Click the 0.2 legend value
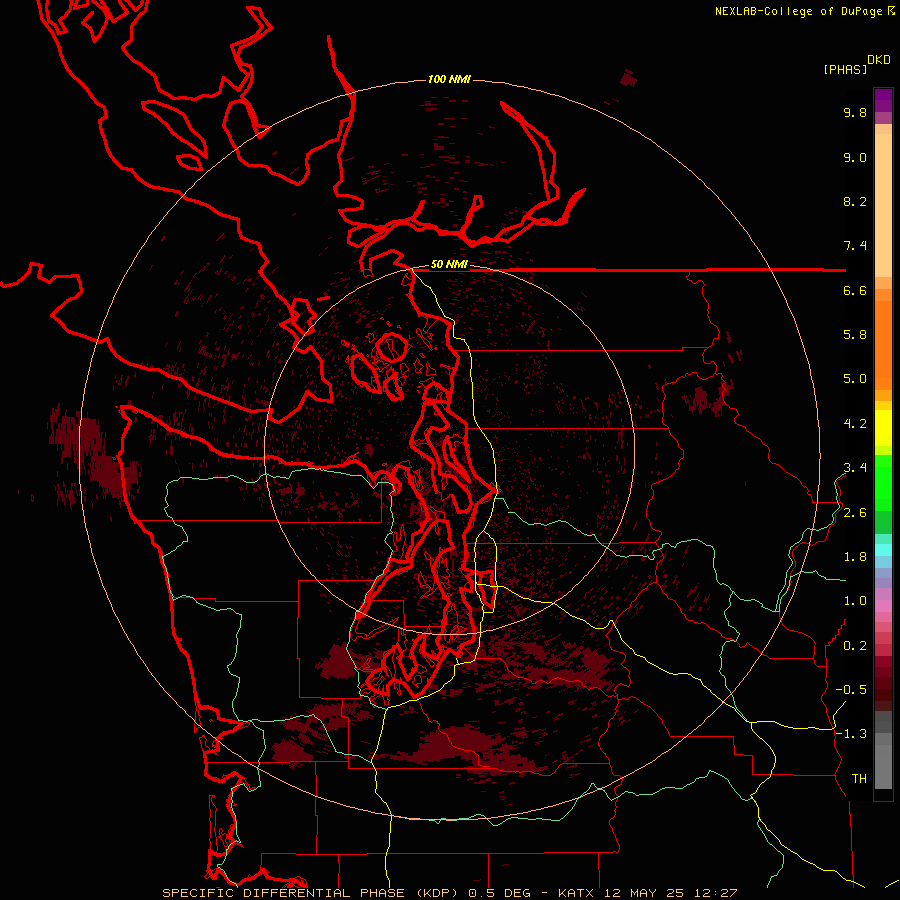900x900 pixels. (x=855, y=646)
